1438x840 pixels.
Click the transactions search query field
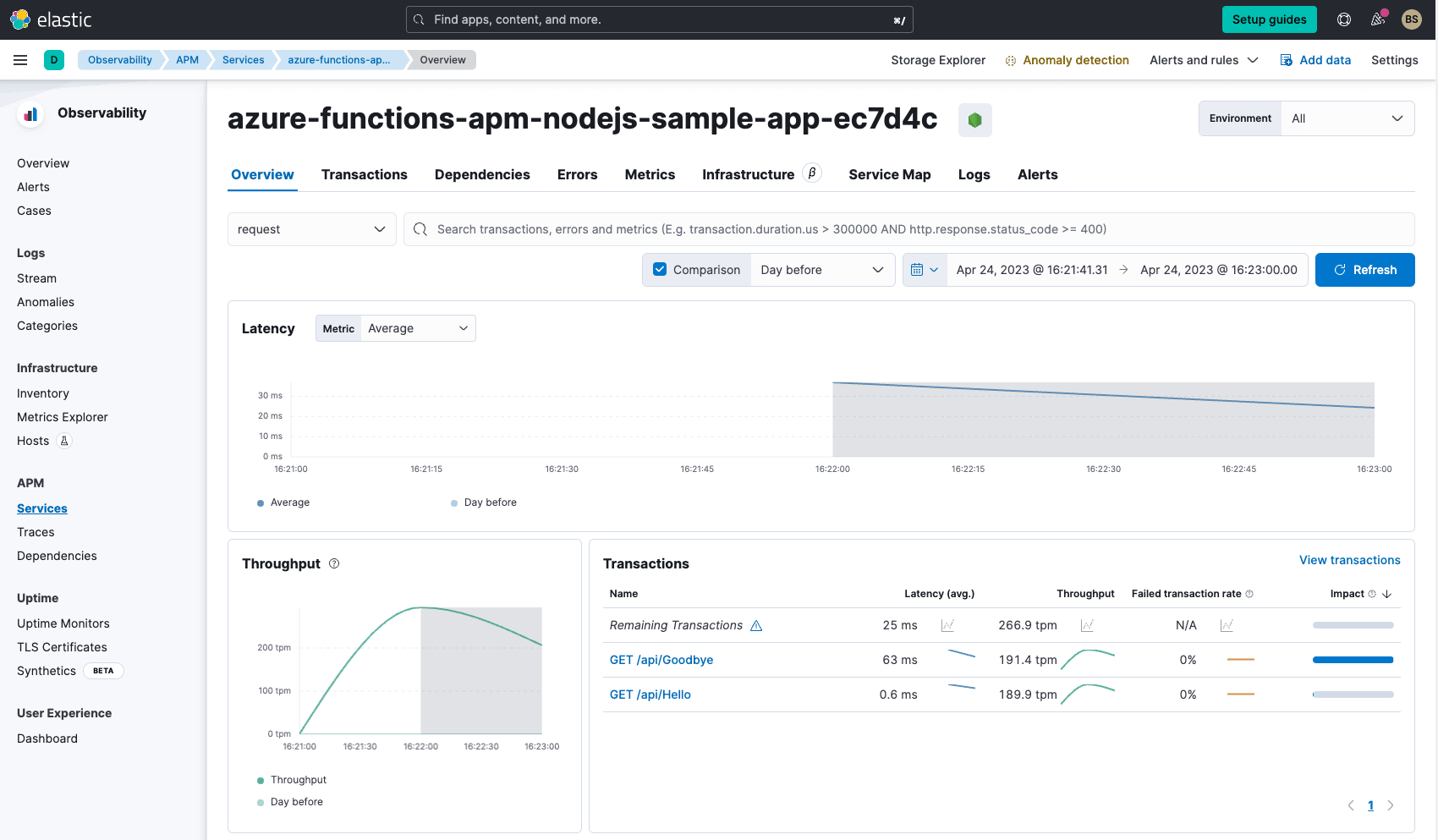(908, 229)
